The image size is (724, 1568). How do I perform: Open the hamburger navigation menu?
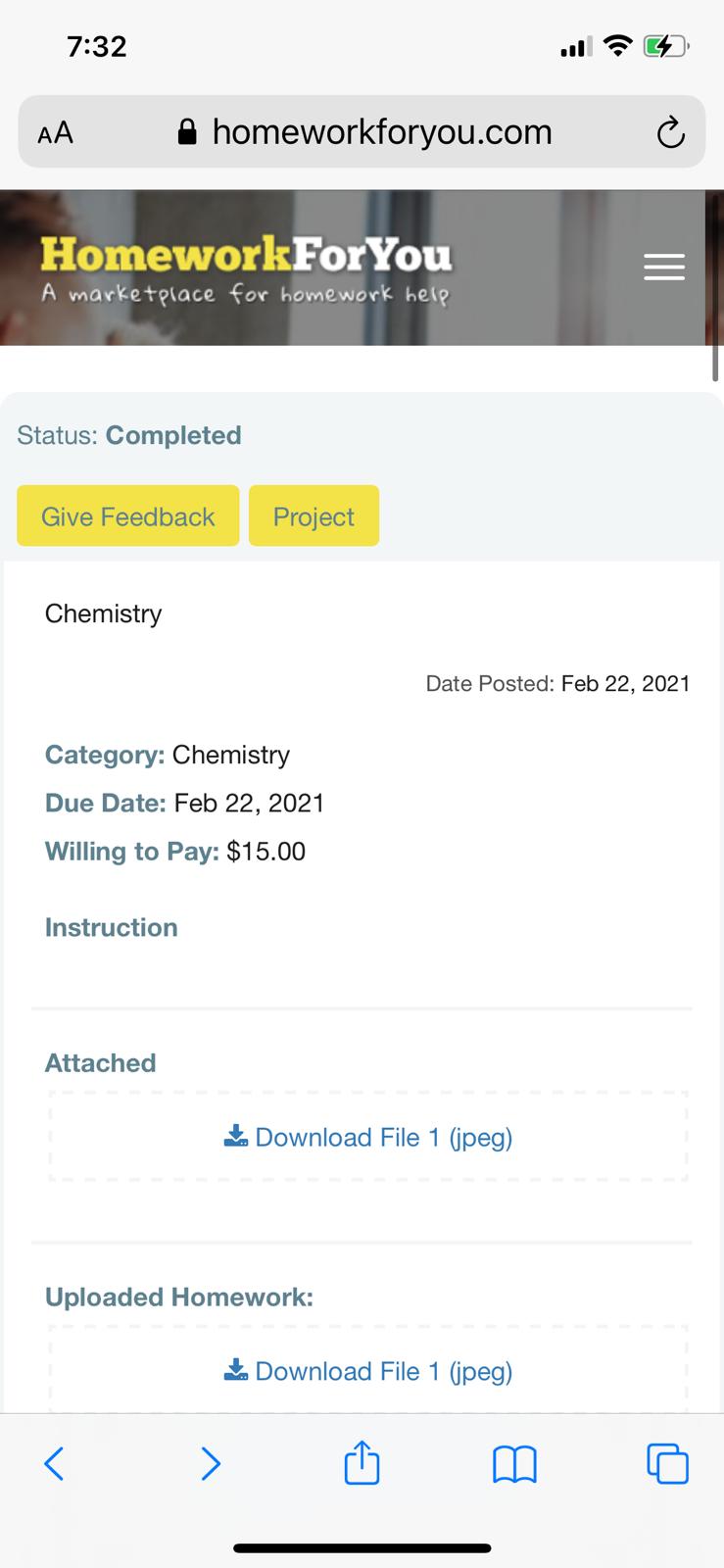tap(663, 267)
